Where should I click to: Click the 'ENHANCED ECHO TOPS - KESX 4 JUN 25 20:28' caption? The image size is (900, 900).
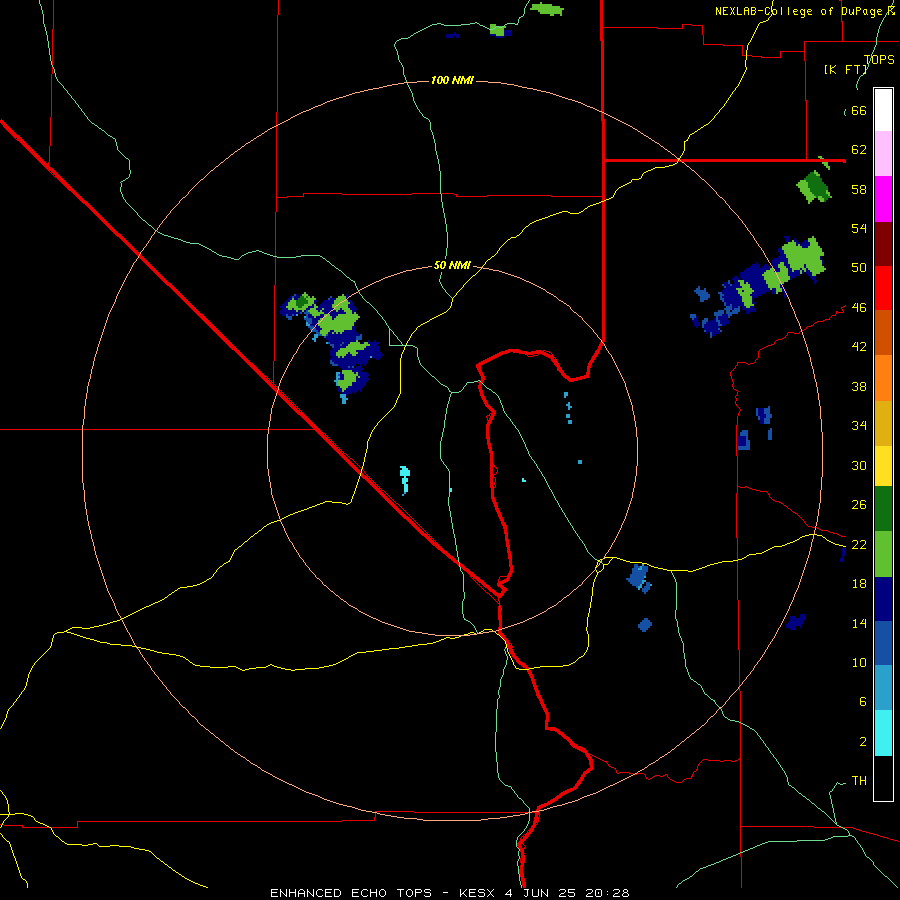pos(449,893)
